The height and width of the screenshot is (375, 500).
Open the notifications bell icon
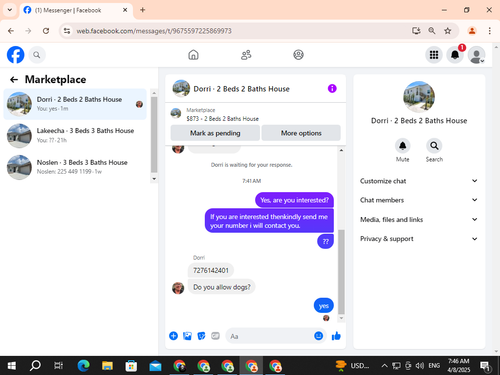click(455, 55)
